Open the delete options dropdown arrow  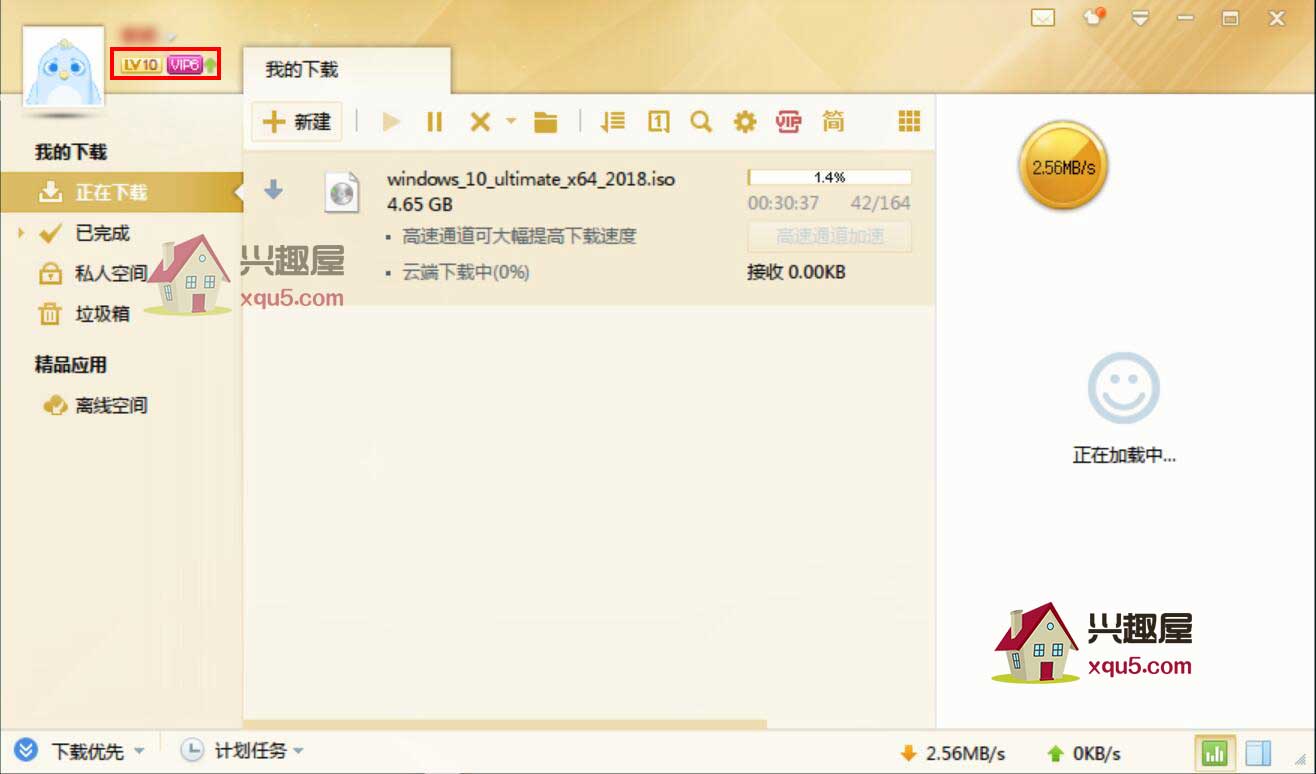511,121
